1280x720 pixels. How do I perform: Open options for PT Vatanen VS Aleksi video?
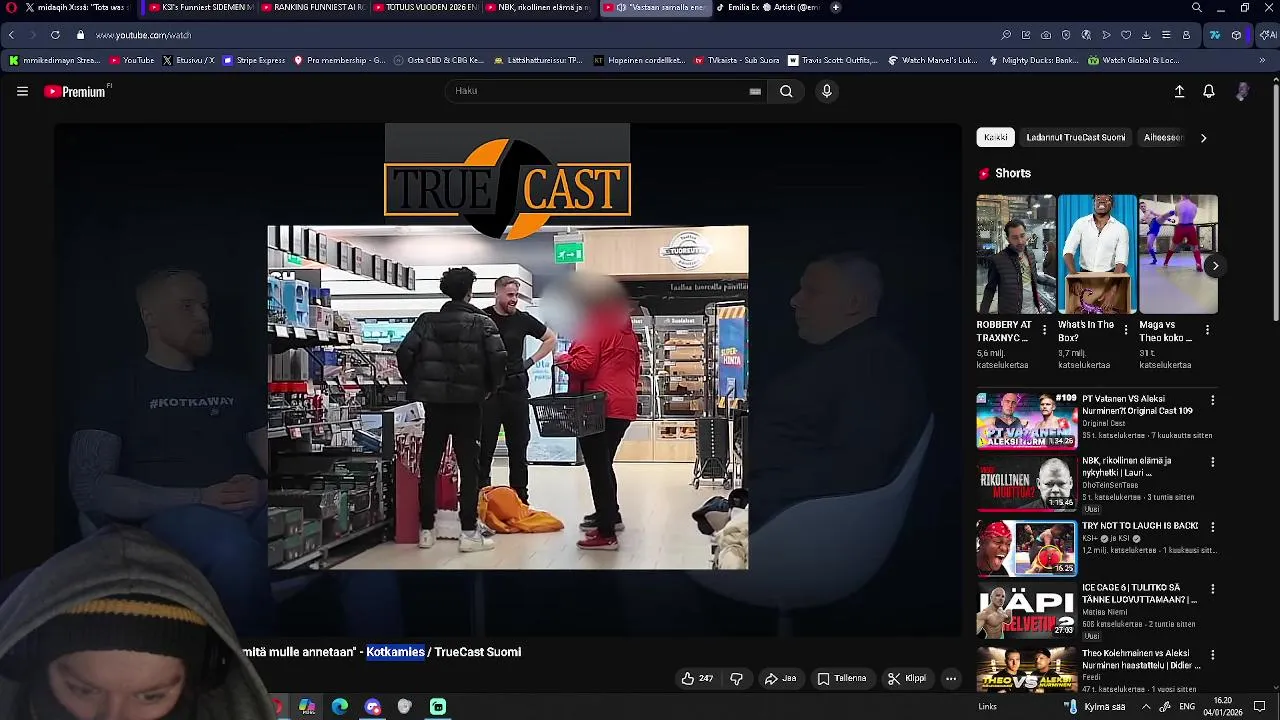pyautogui.click(x=1212, y=400)
